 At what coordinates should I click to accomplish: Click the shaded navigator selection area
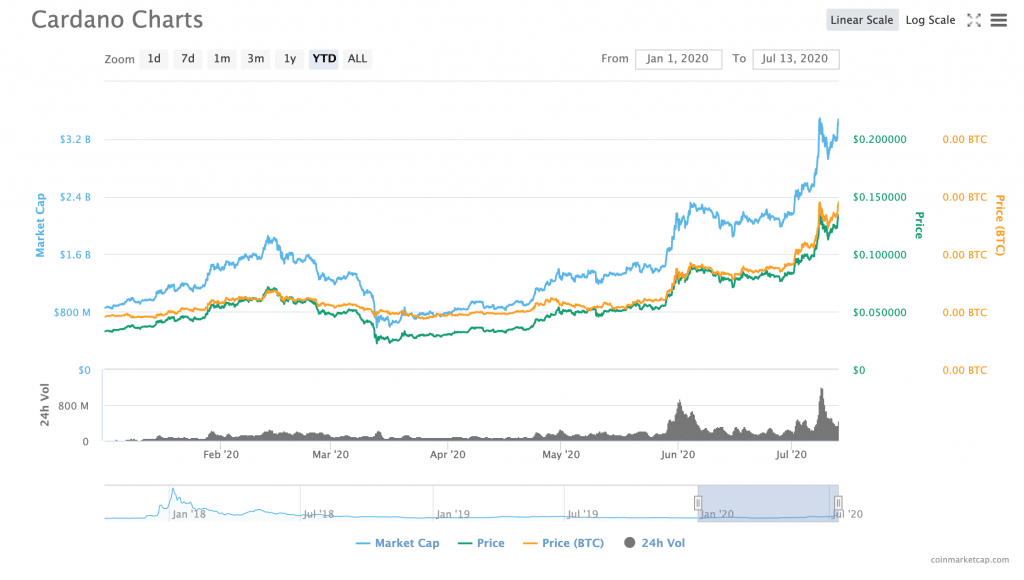click(x=767, y=502)
